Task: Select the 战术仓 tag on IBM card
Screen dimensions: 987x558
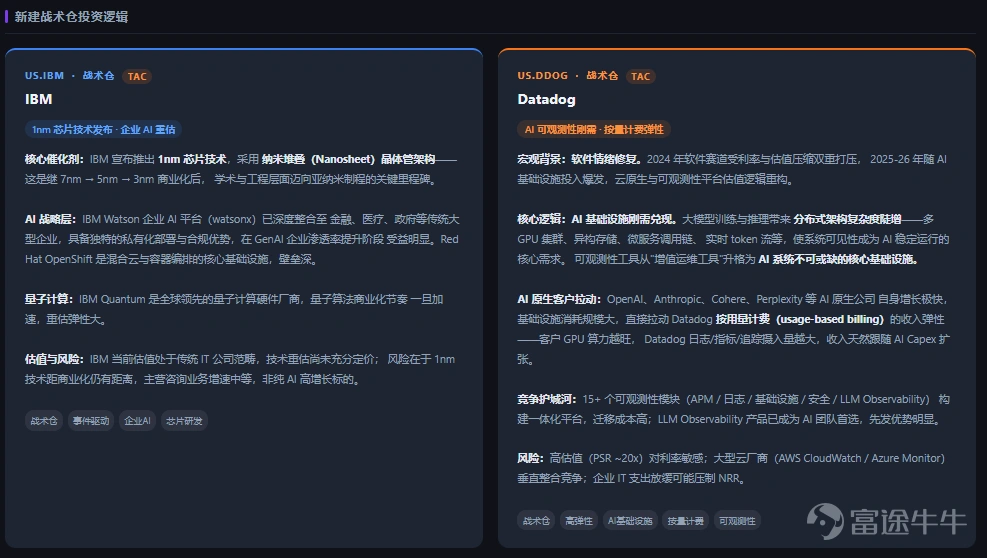Action: pos(44,421)
